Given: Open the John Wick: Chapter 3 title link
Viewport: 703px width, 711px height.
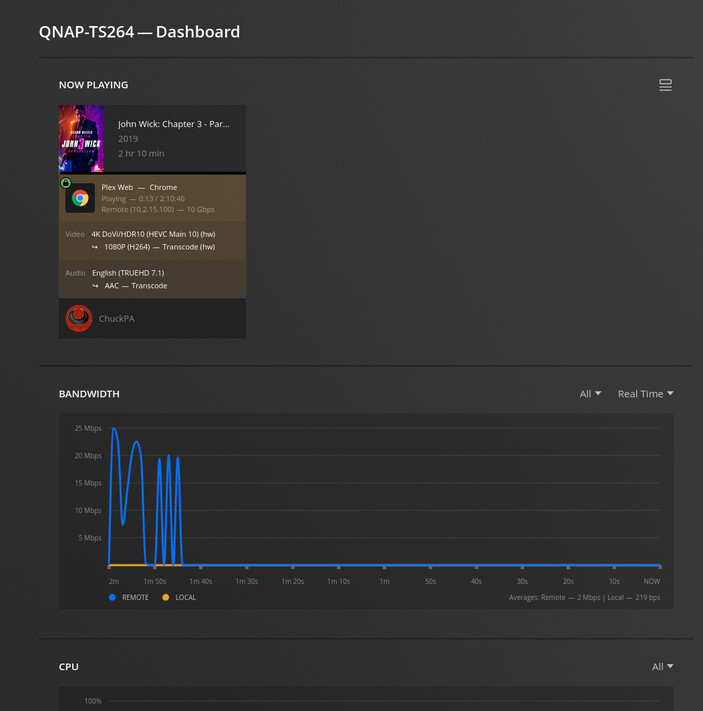Looking at the screenshot, I should pyautogui.click(x=174, y=124).
